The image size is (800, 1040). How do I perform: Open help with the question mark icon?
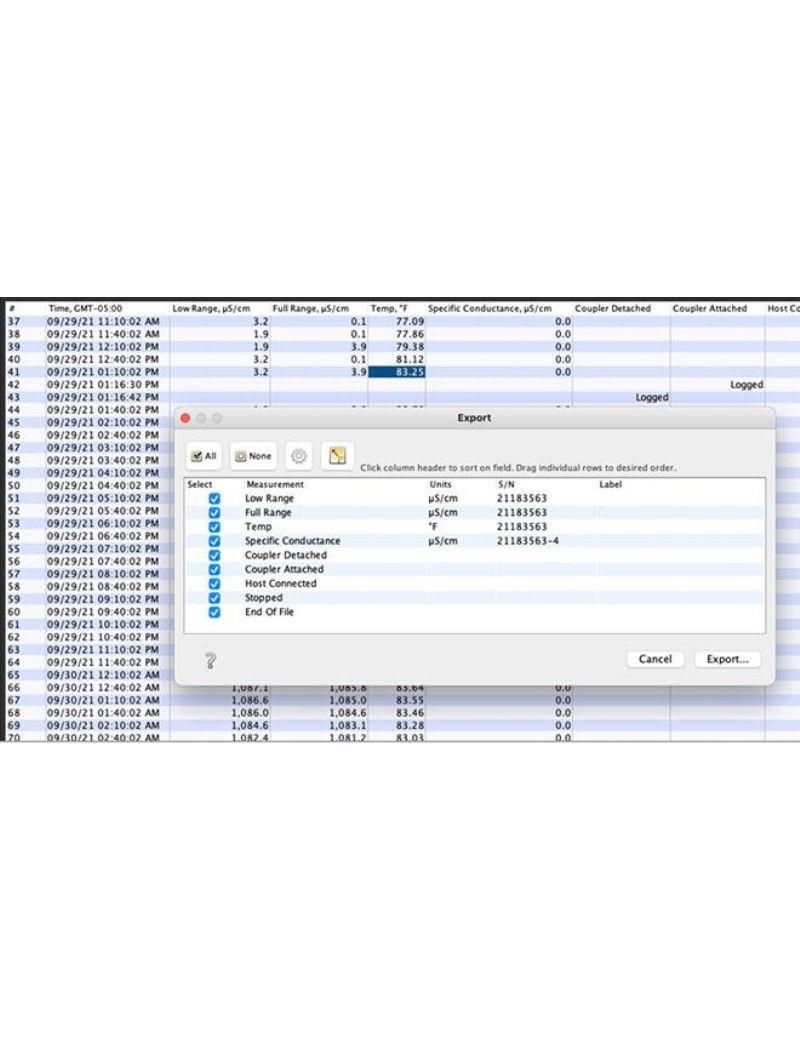coord(211,660)
